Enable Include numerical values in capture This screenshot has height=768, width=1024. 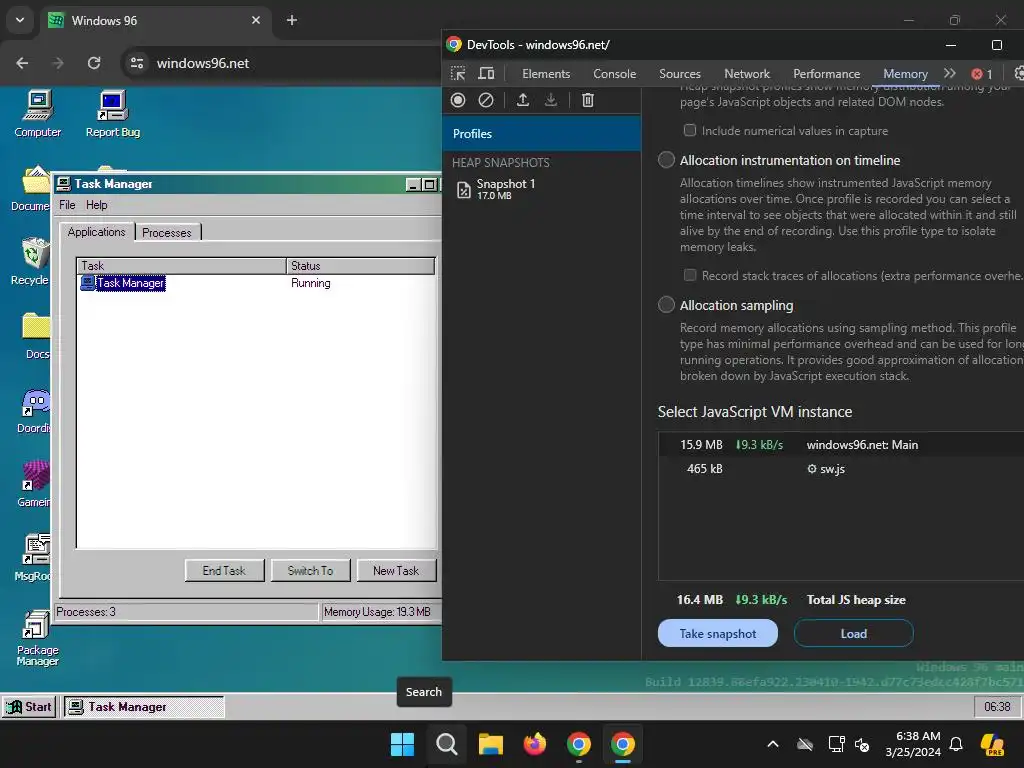[690, 131]
